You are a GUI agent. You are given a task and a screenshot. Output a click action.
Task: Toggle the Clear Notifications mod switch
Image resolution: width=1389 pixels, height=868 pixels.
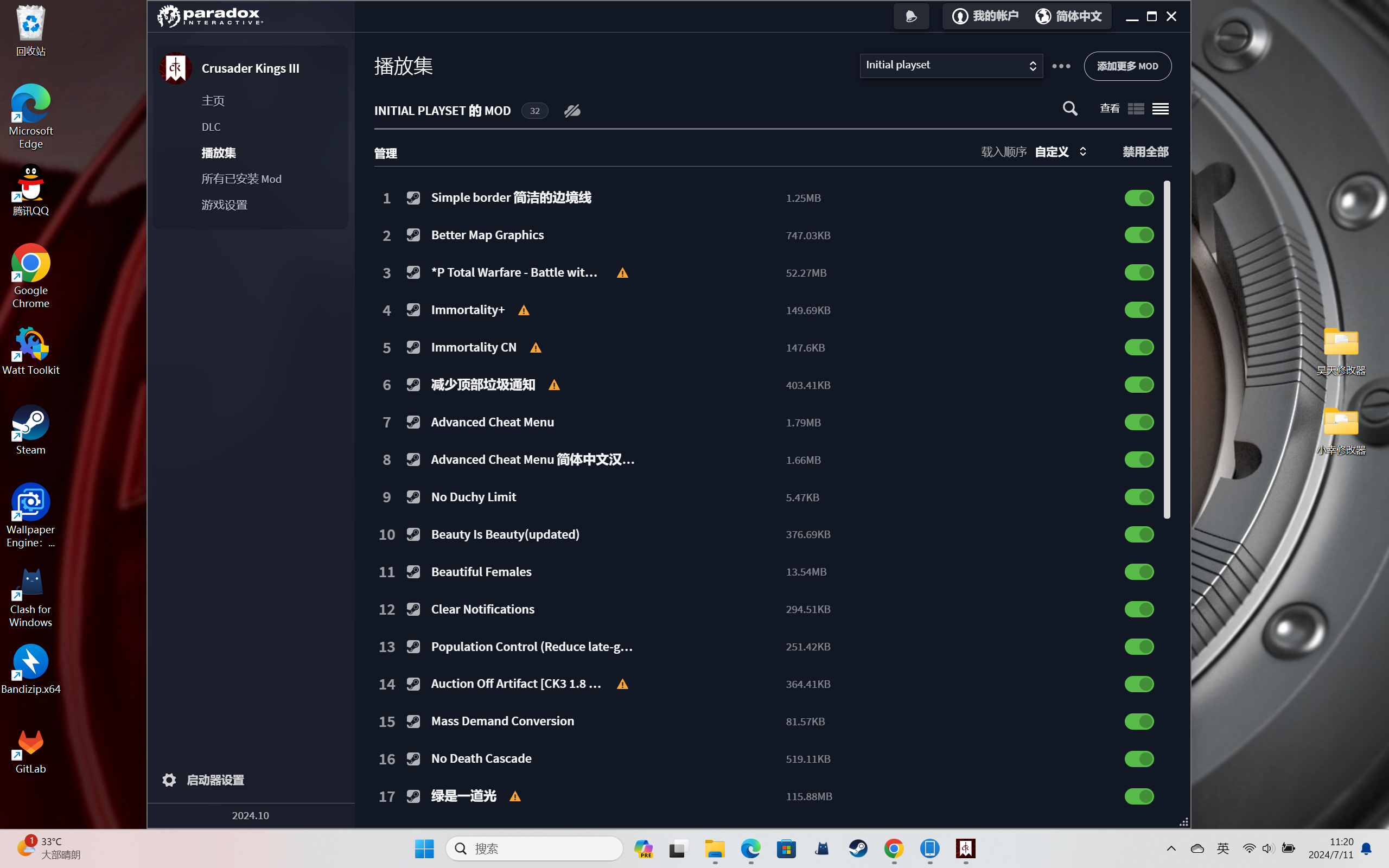tap(1139, 609)
